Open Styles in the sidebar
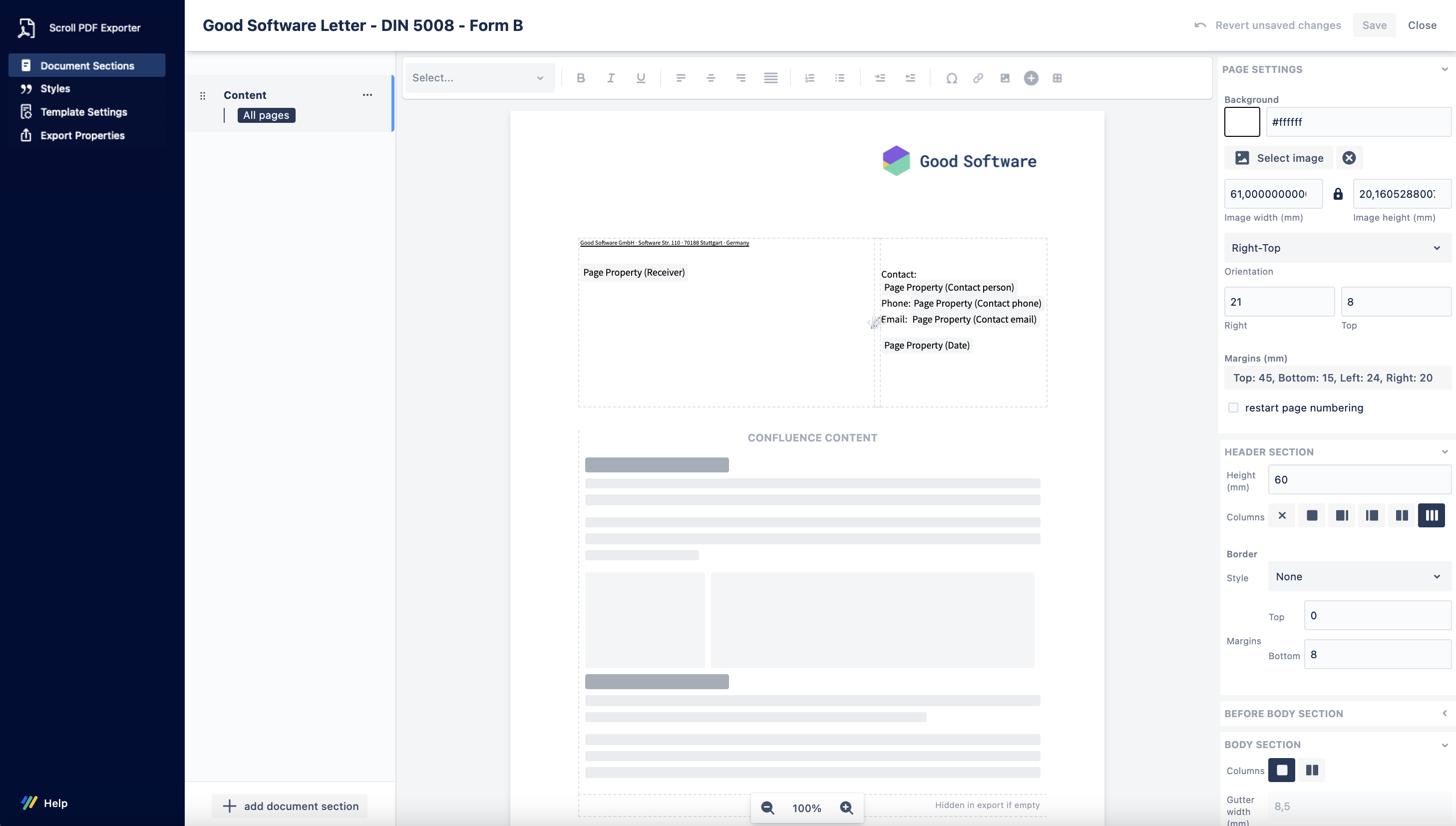Viewport: 1456px width, 826px height. coord(55,88)
